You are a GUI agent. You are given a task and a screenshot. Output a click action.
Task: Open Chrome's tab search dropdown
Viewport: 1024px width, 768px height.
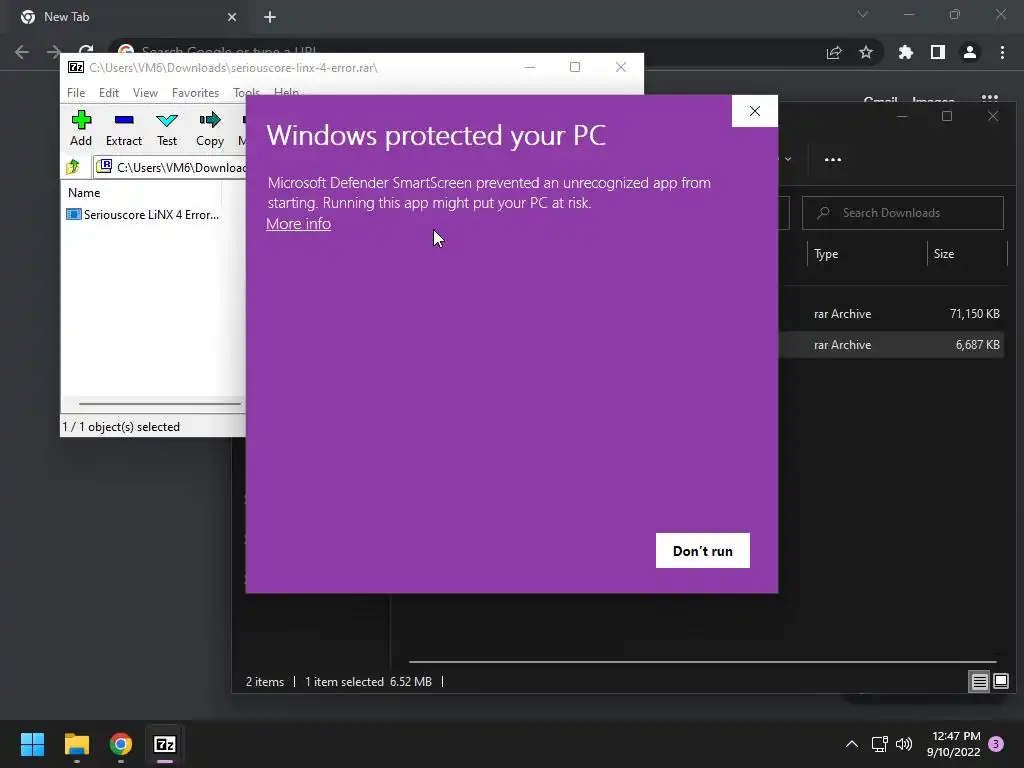(x=863, y=14)
